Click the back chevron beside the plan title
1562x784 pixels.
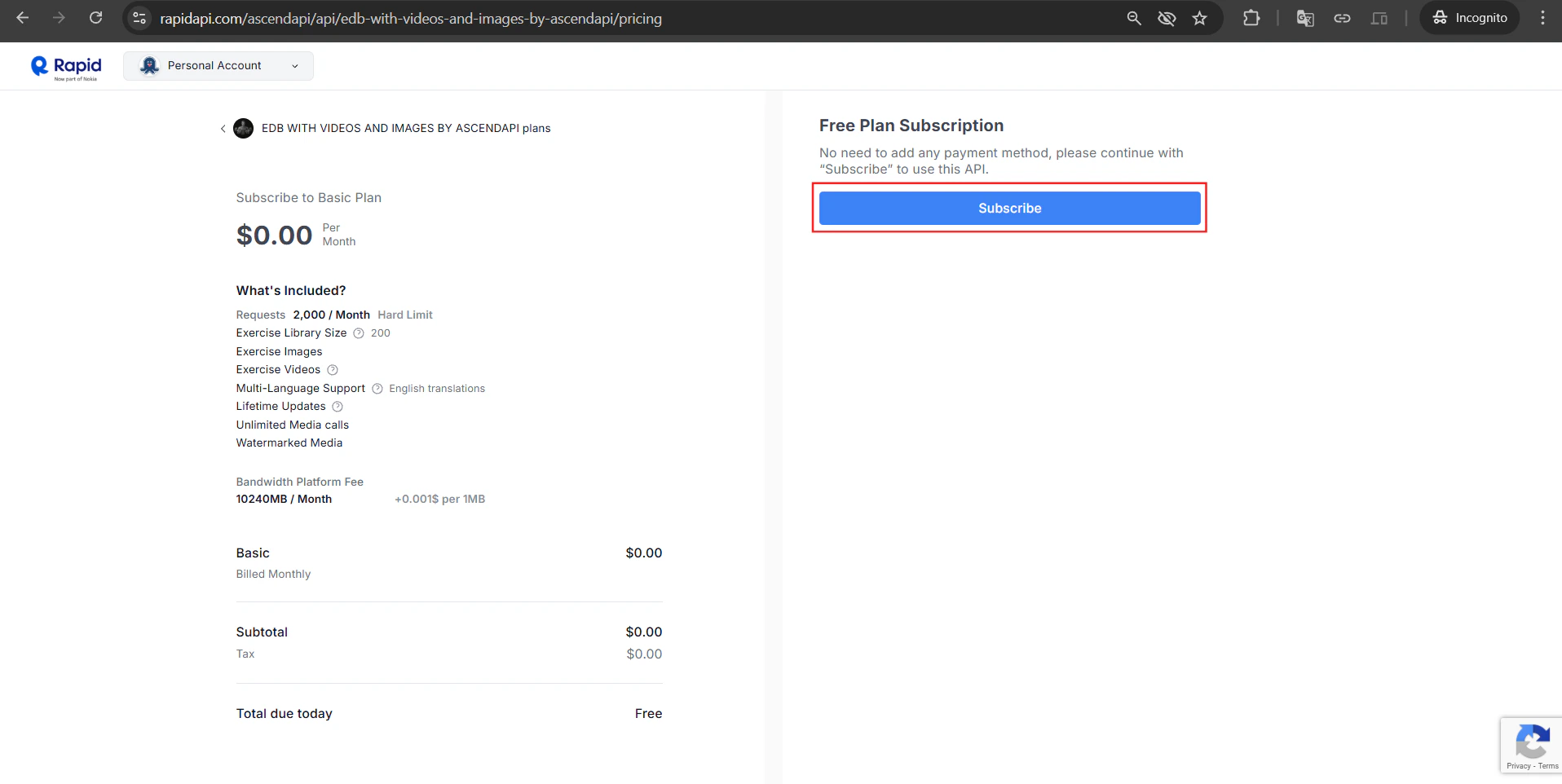(223, 129)
